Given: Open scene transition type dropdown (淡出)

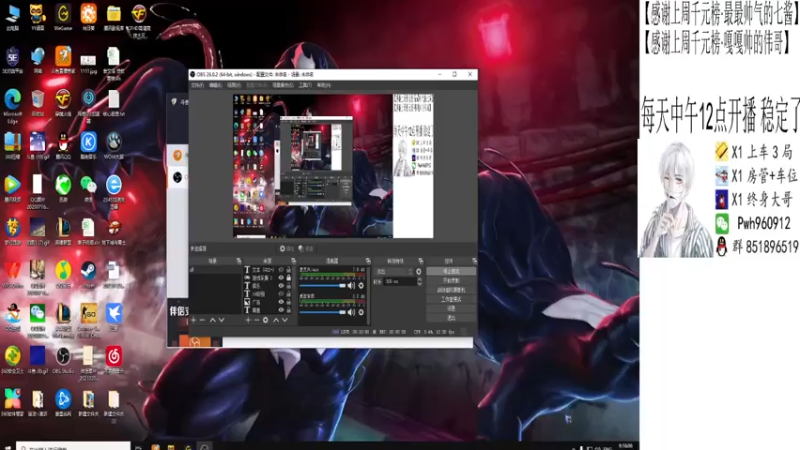Looking at the screenshot, I should 393,272.
